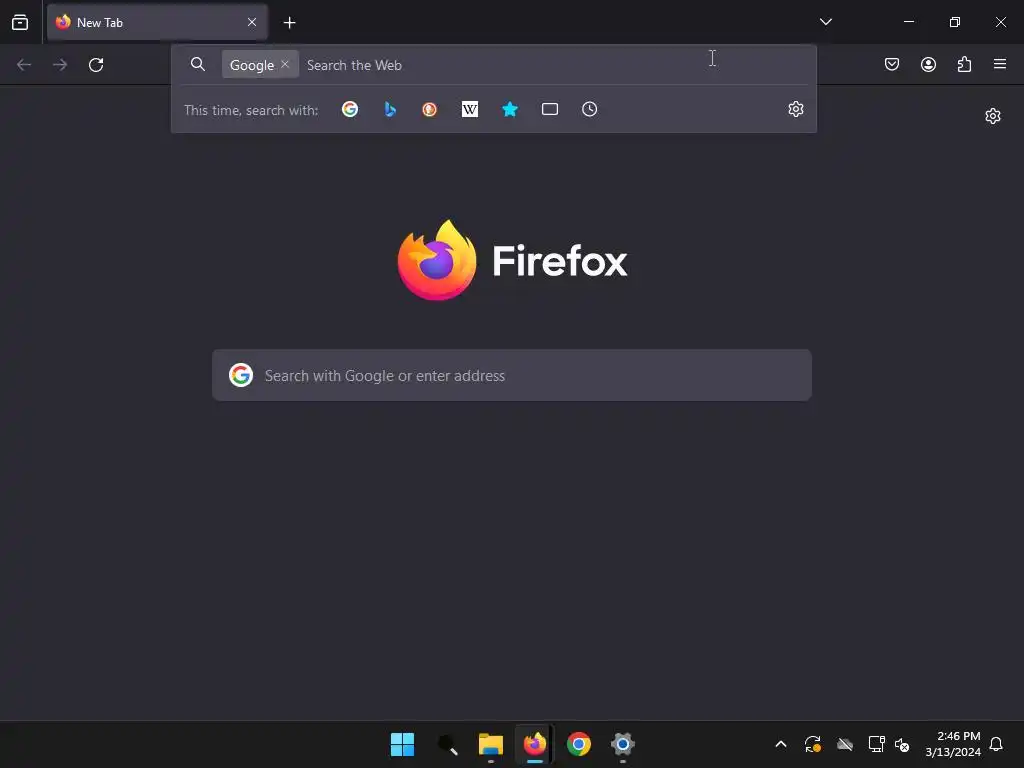Go forward one page

60,65
